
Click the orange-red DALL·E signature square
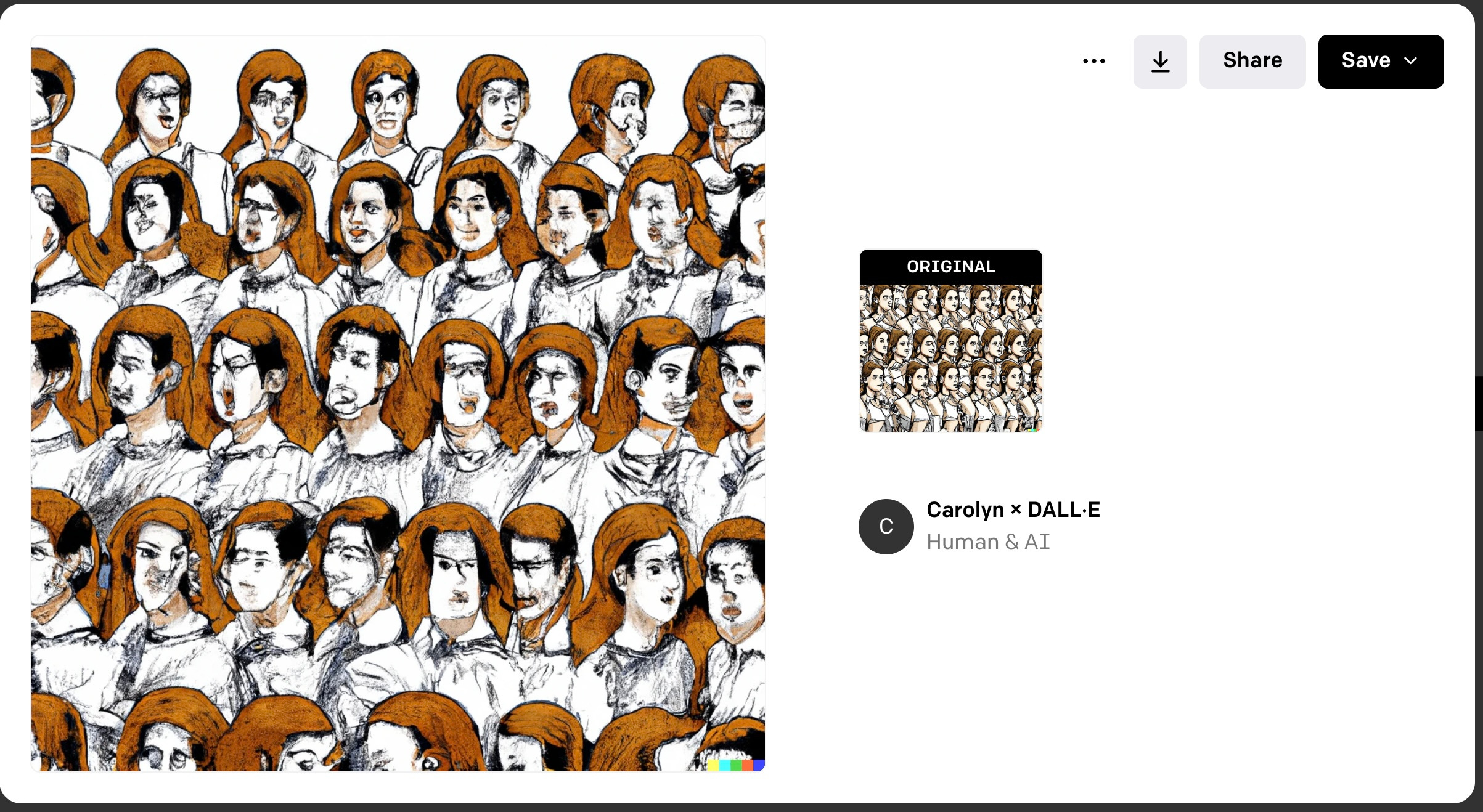748,765
